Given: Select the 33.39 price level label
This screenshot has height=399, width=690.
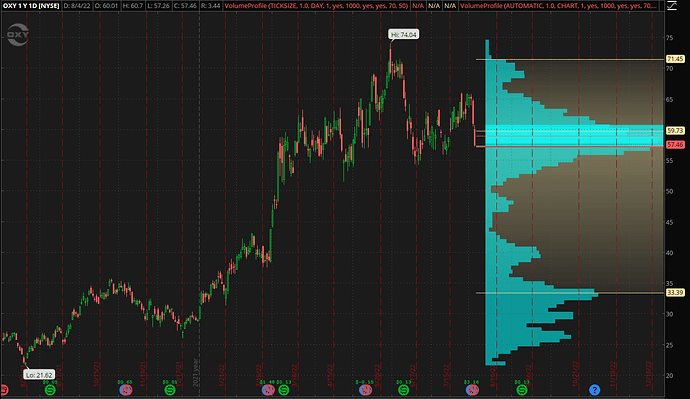Looking at the screenshot, I should coord(675,293).
